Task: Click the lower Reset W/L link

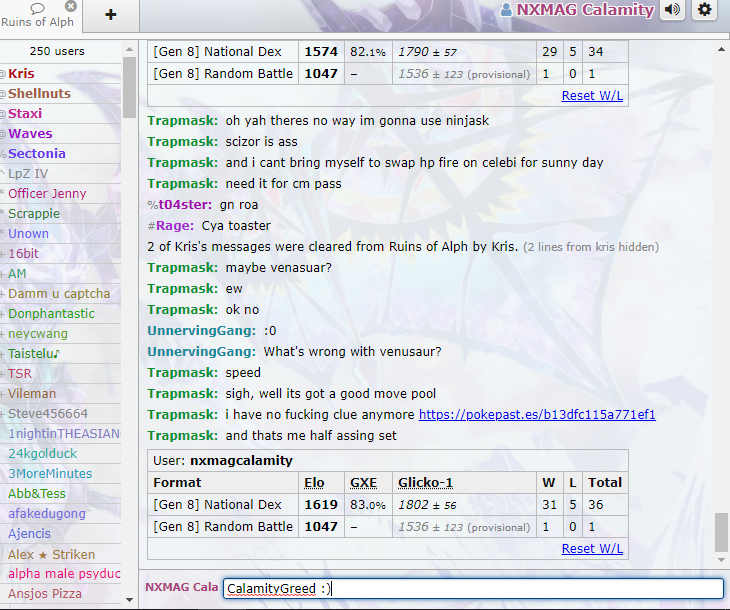Action: 592,548
